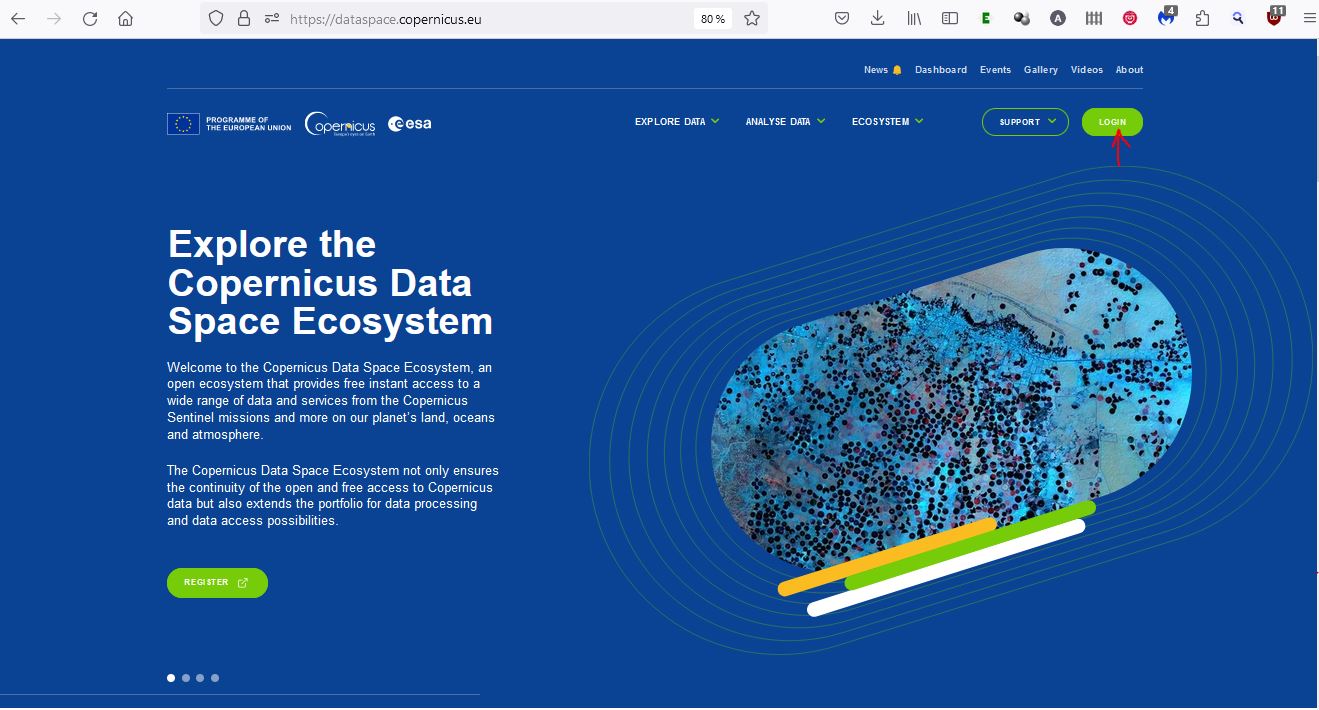Open the fence-shaped extension icon
Image resolution: width=1319 pixels, height=710 pixels.
(x=1094, y=18)
